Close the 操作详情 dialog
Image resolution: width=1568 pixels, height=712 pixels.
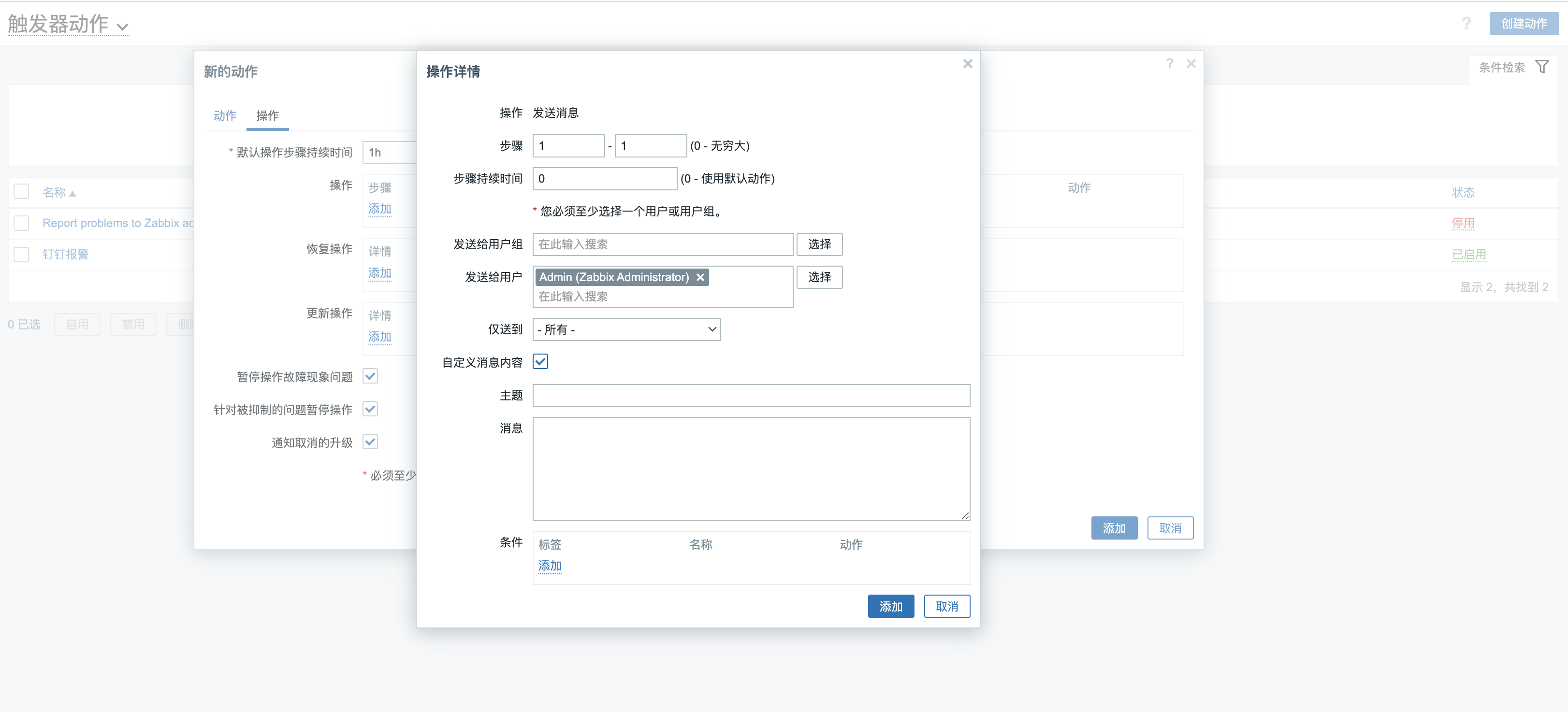(967, 64)
